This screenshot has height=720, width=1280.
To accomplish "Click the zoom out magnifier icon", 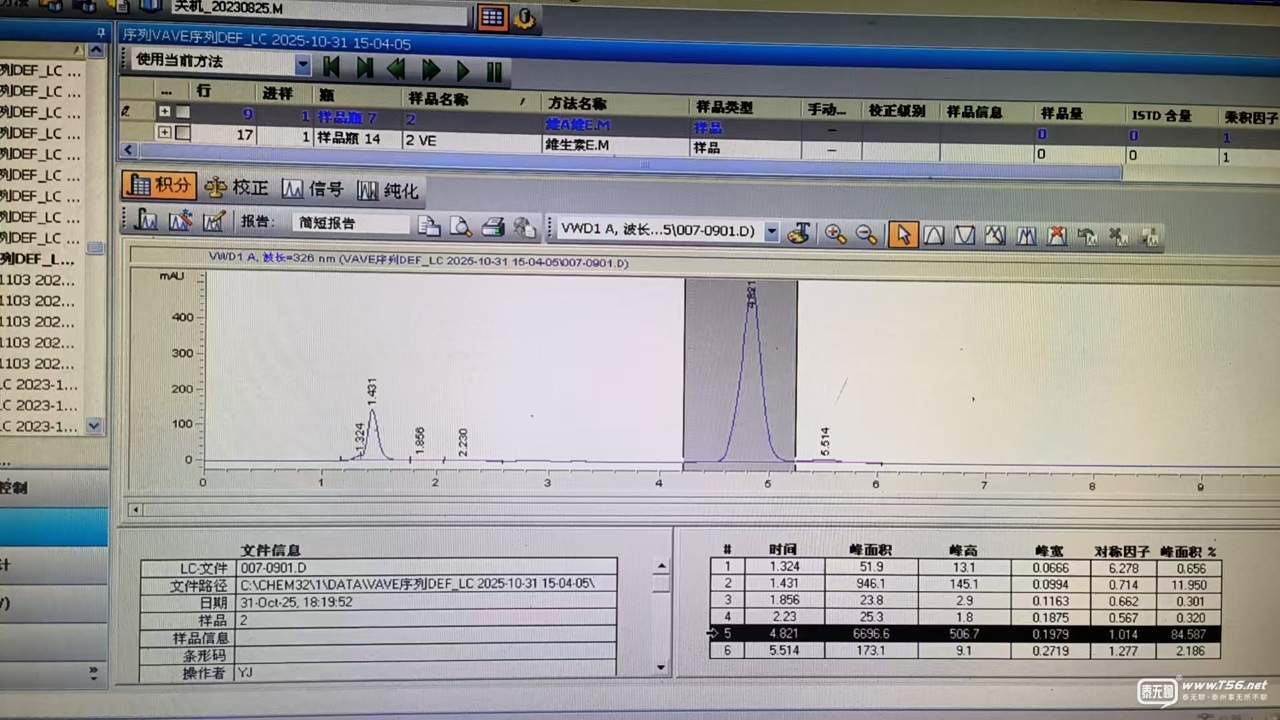I will (866, 234).
